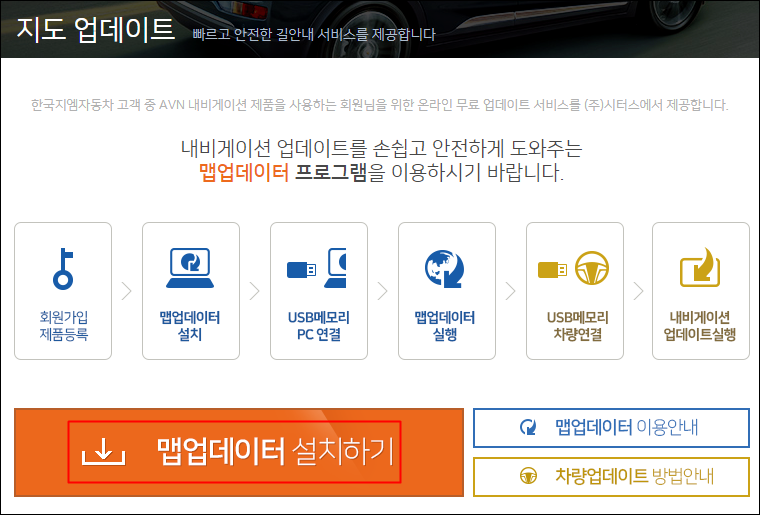
Task: Click the laptop icon above 맵업데이터 설치
Action: tap(190, 268)
